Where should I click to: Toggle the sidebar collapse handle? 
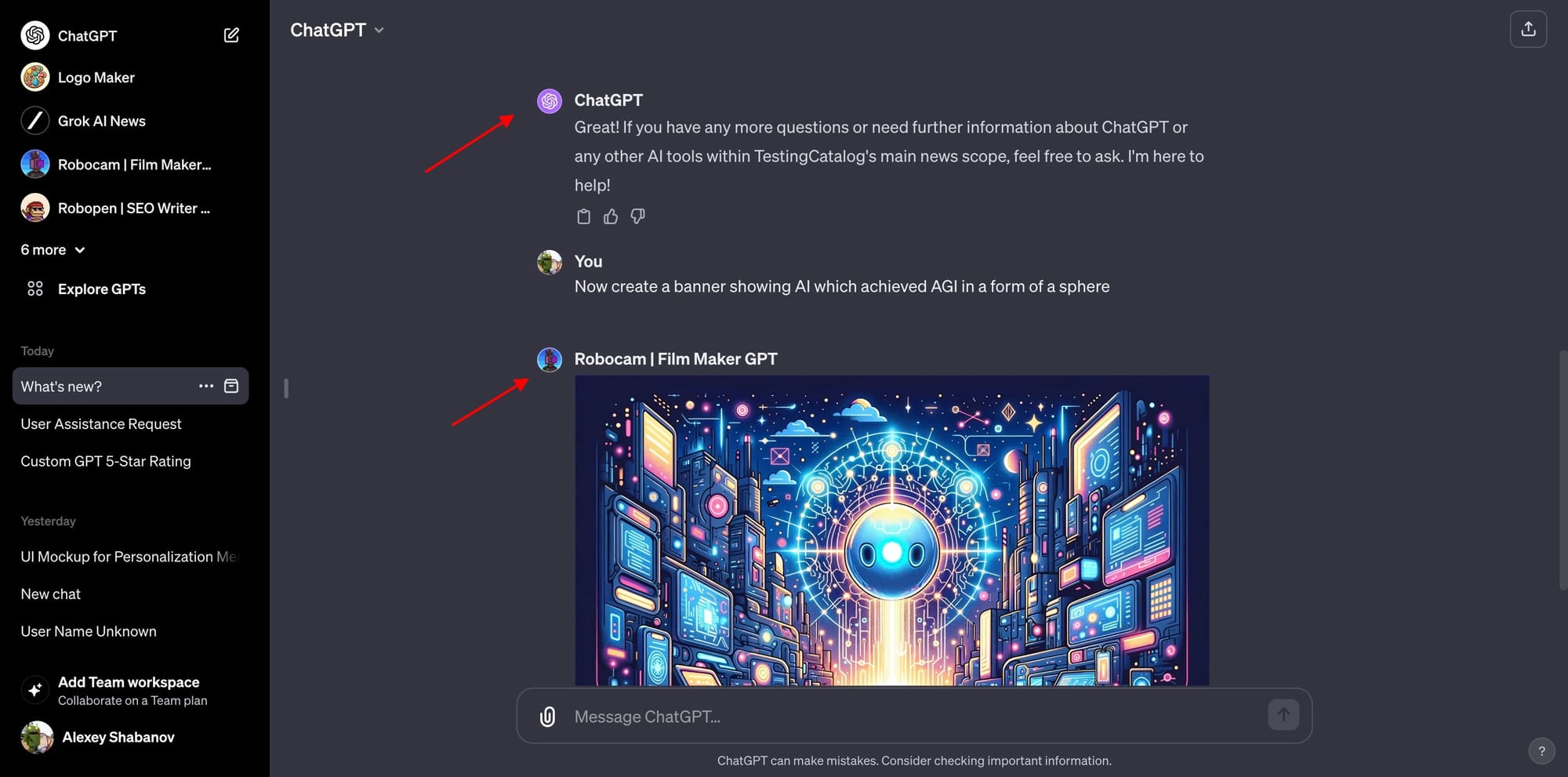286,388
